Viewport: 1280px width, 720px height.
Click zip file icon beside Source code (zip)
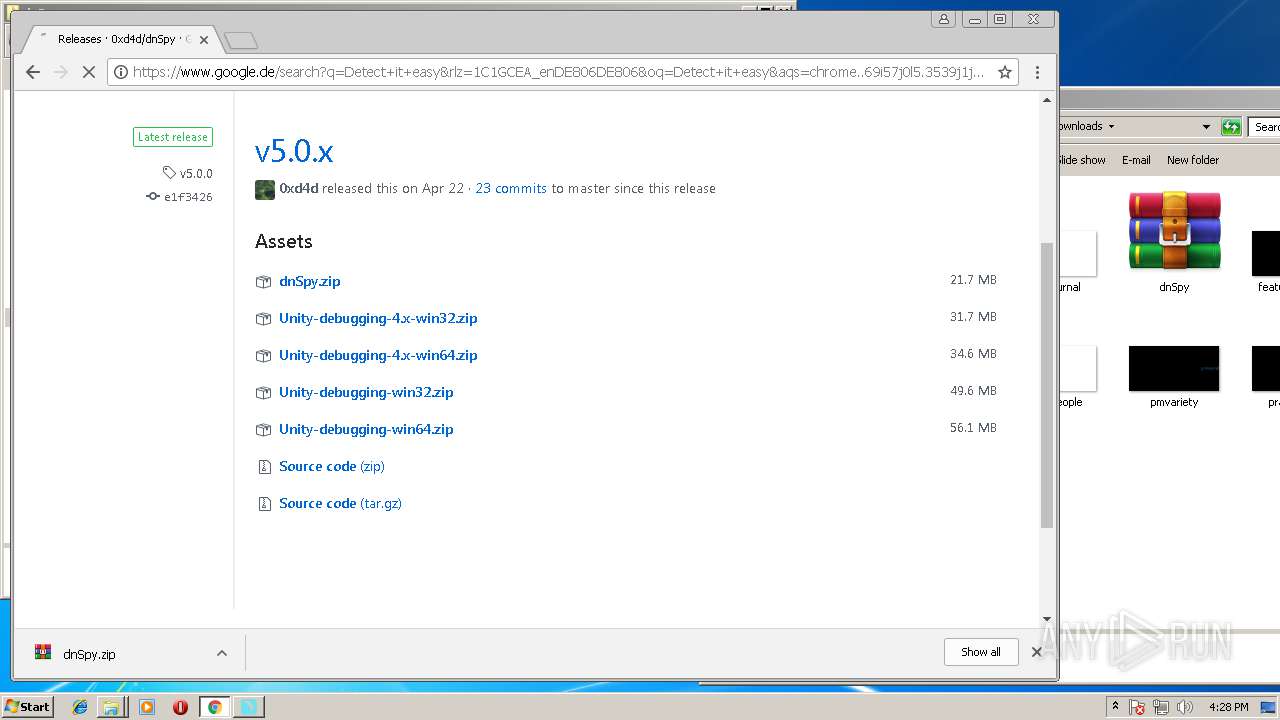coord(264,467)
